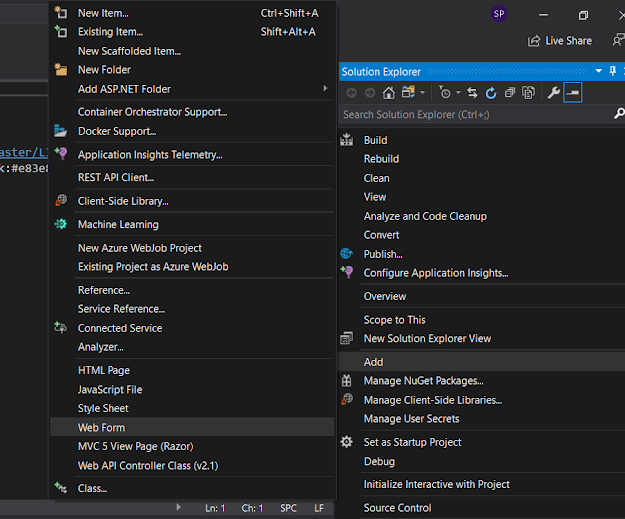
Task: Open Switch Views dropdown arrow
Action: coord(423,93)
